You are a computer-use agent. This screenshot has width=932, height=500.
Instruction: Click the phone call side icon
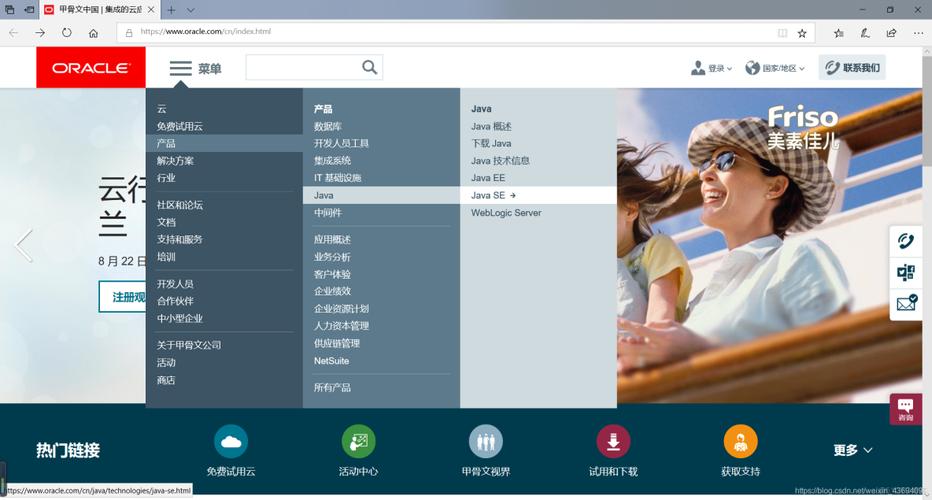(906, 241)
